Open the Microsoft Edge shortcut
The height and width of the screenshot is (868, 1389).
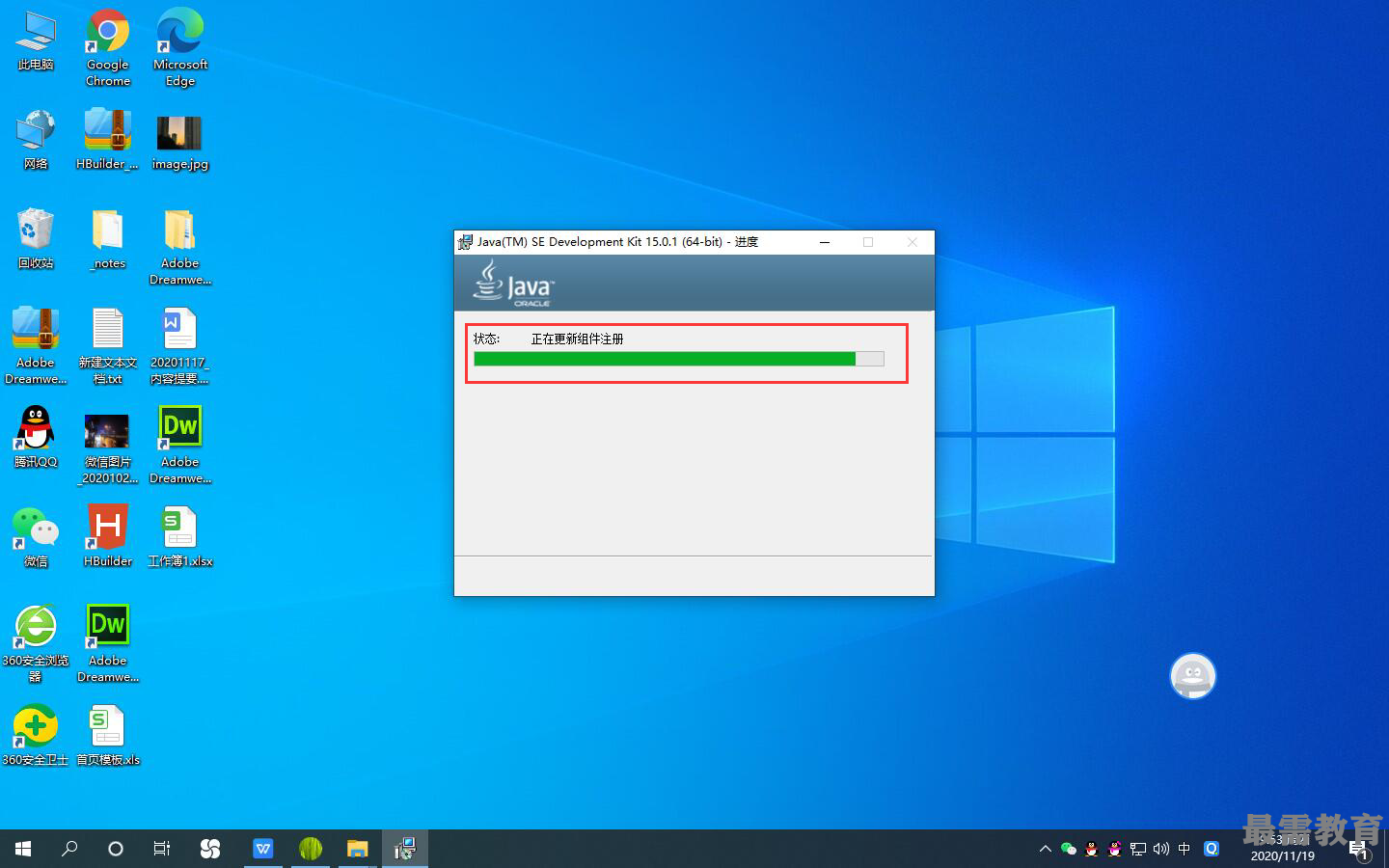tap(180, 48)
